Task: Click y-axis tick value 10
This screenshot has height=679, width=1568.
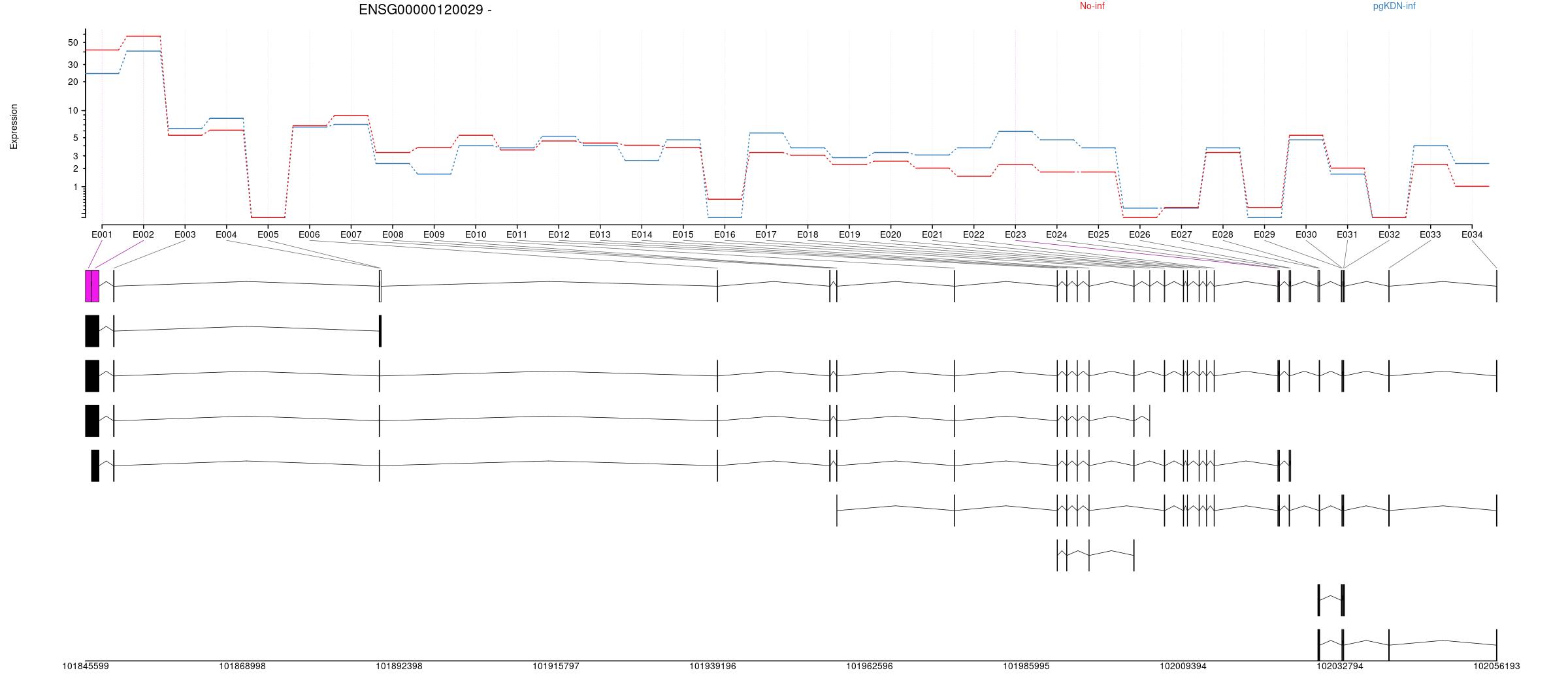Action: (x=73, y=111)
